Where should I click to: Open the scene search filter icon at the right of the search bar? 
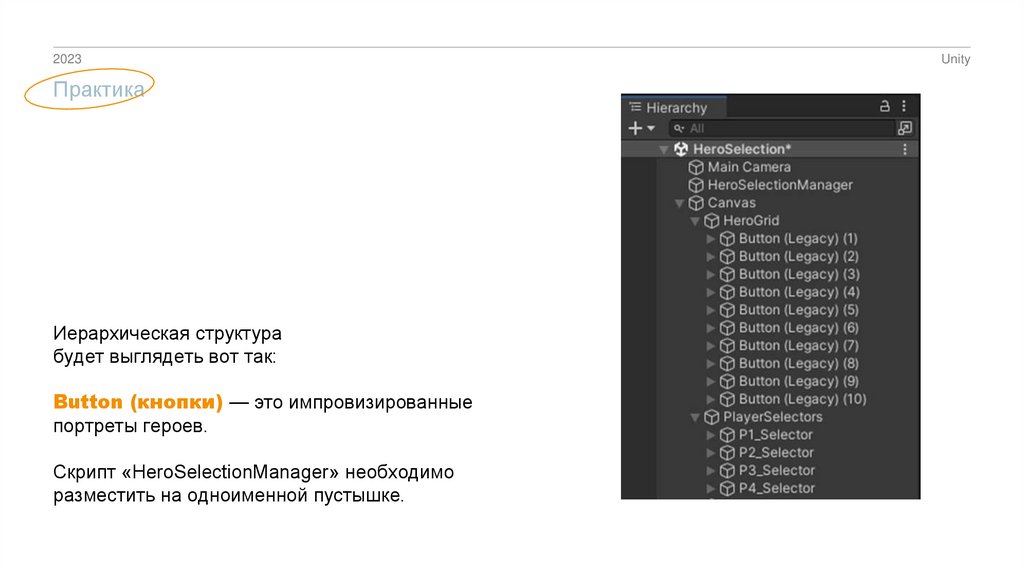905,128
